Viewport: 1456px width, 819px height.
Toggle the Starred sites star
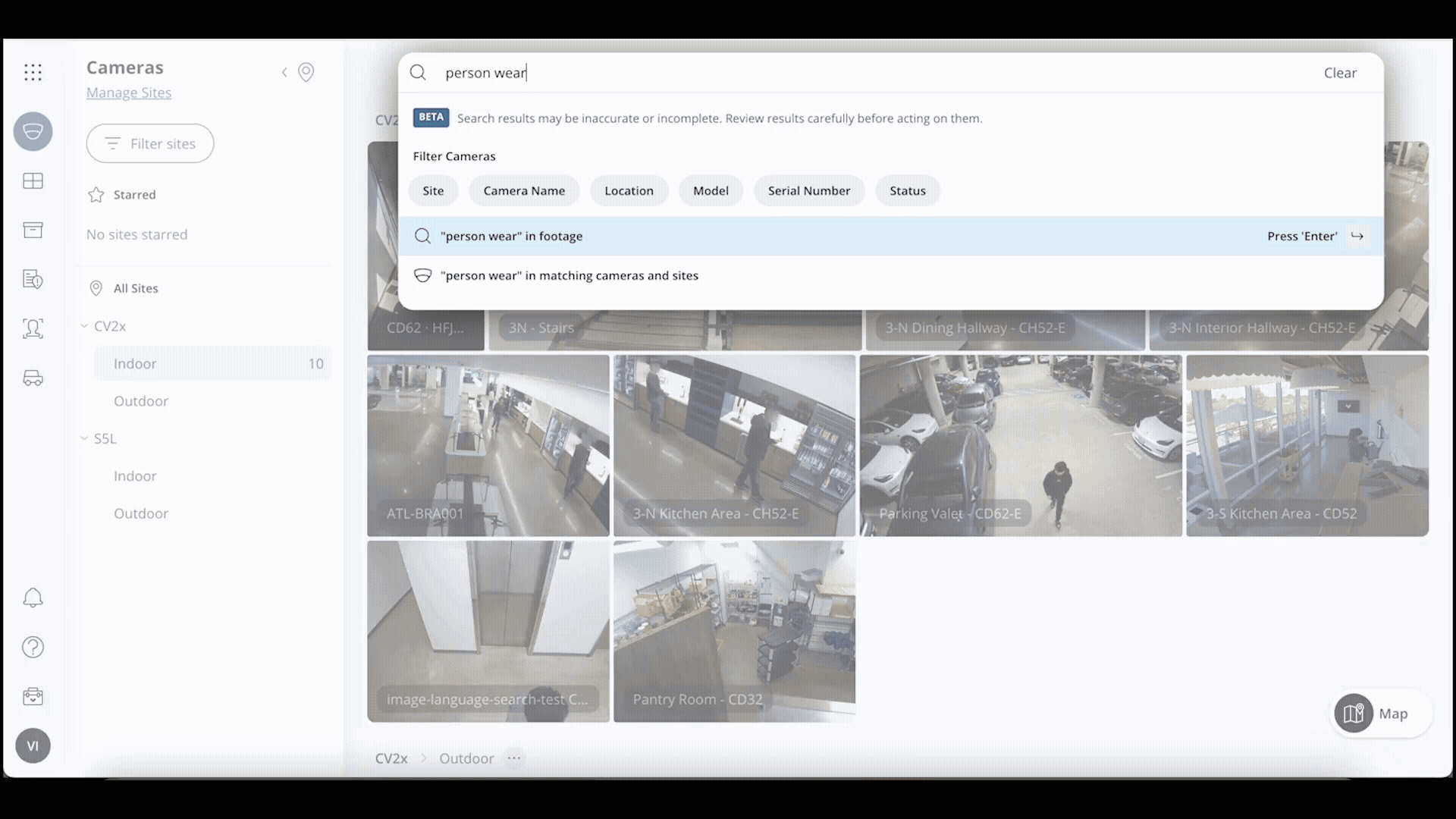pyautogui.click(x=95, y=194)
